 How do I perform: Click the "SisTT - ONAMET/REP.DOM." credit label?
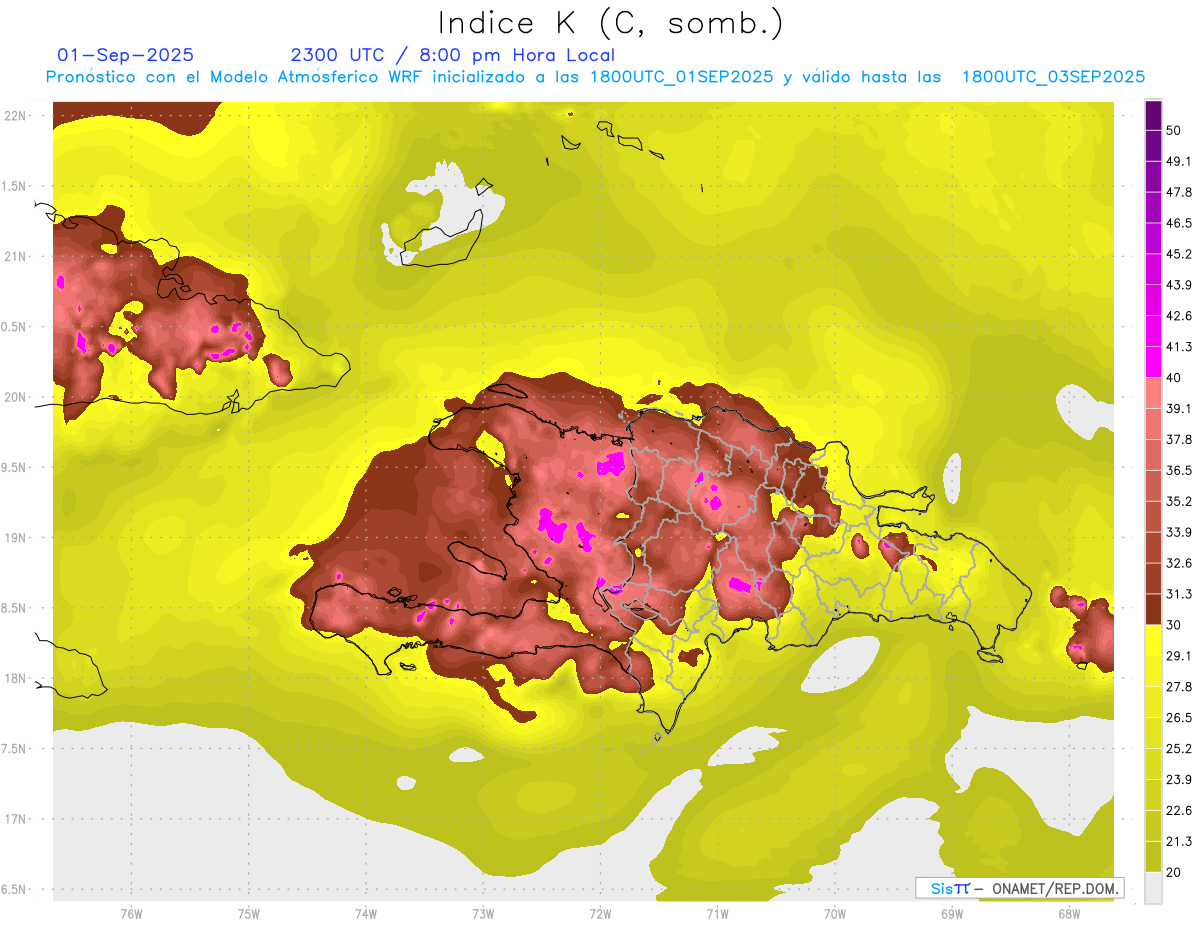[1019, 888]
